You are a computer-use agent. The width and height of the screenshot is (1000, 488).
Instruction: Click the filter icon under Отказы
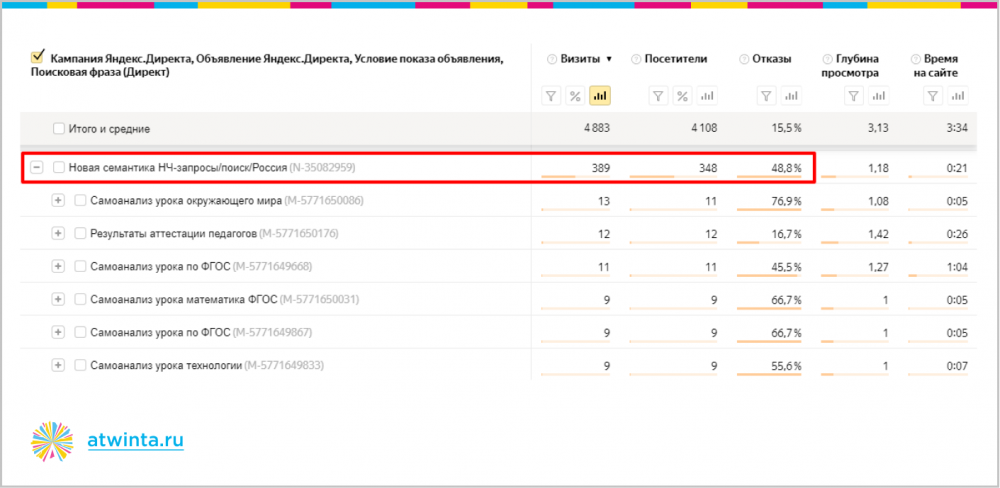click(x=767, y=96)
